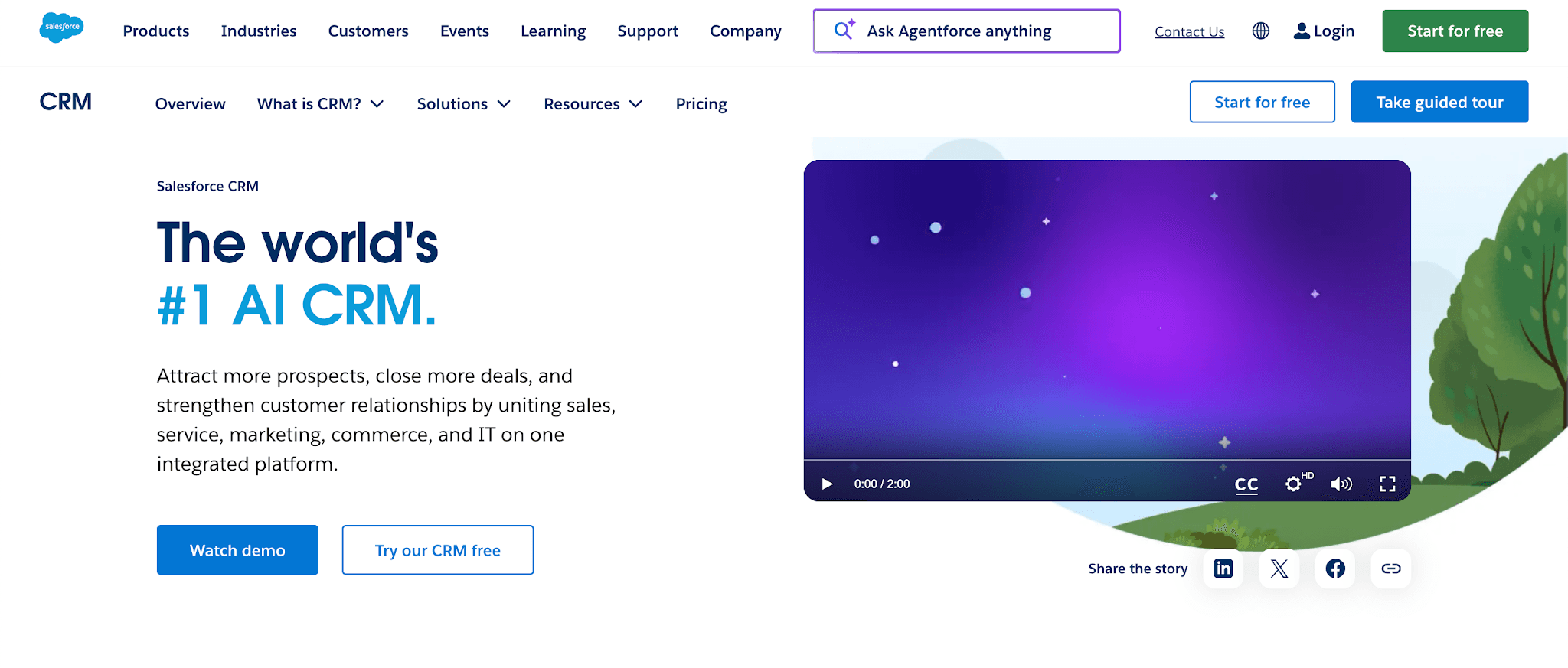Click the outlined Start for free button
Viewport: 1568px width, 668px height.
(x=1263, y=102)
